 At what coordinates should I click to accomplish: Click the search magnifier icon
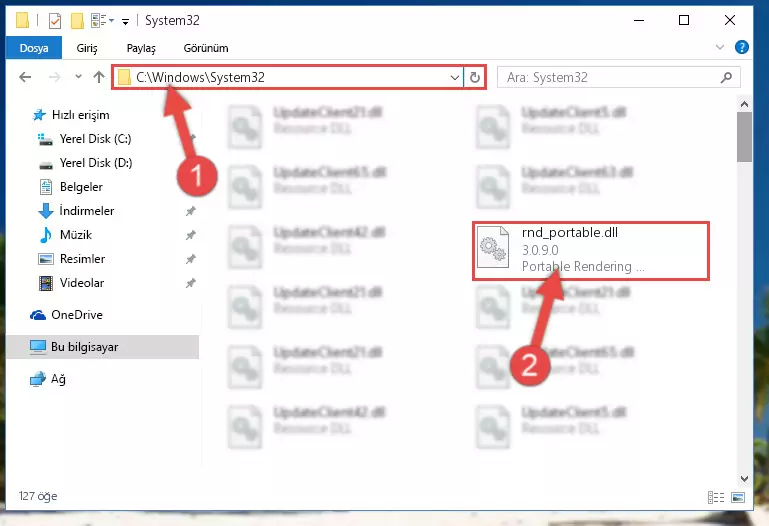tap(726, 77)
